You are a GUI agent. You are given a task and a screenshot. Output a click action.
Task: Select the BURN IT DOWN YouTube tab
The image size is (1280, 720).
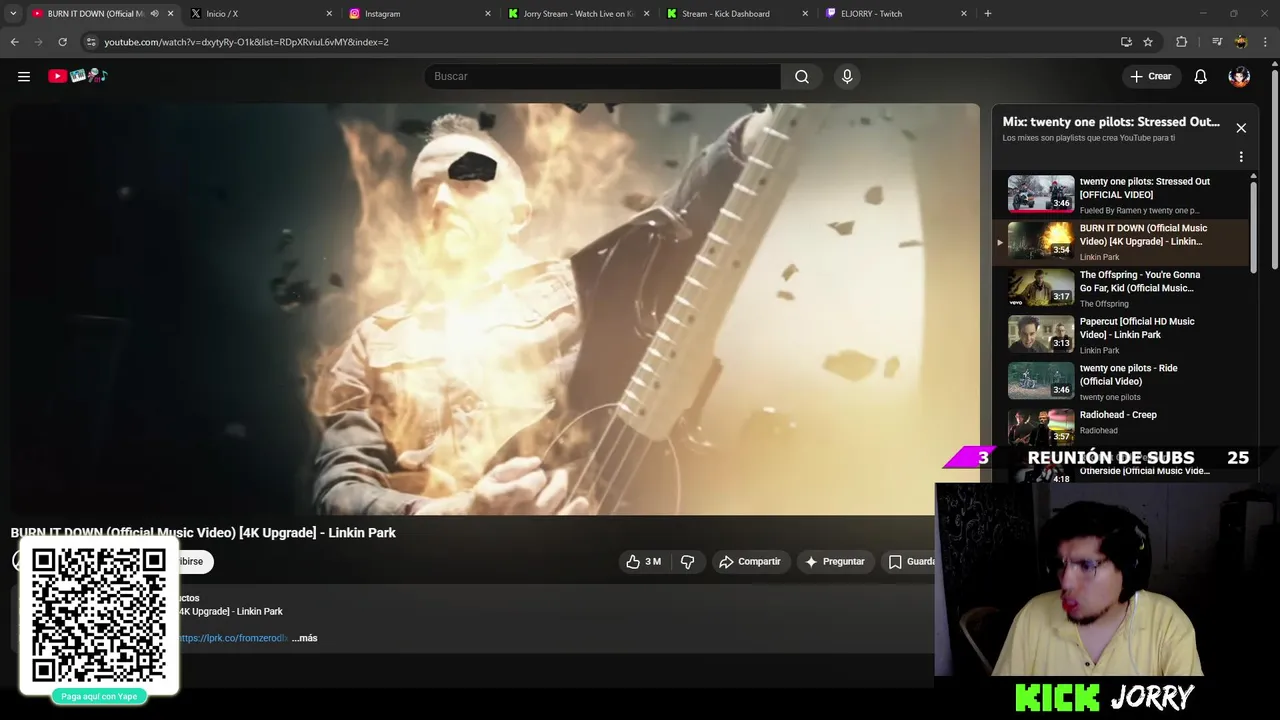coord(100,14)
